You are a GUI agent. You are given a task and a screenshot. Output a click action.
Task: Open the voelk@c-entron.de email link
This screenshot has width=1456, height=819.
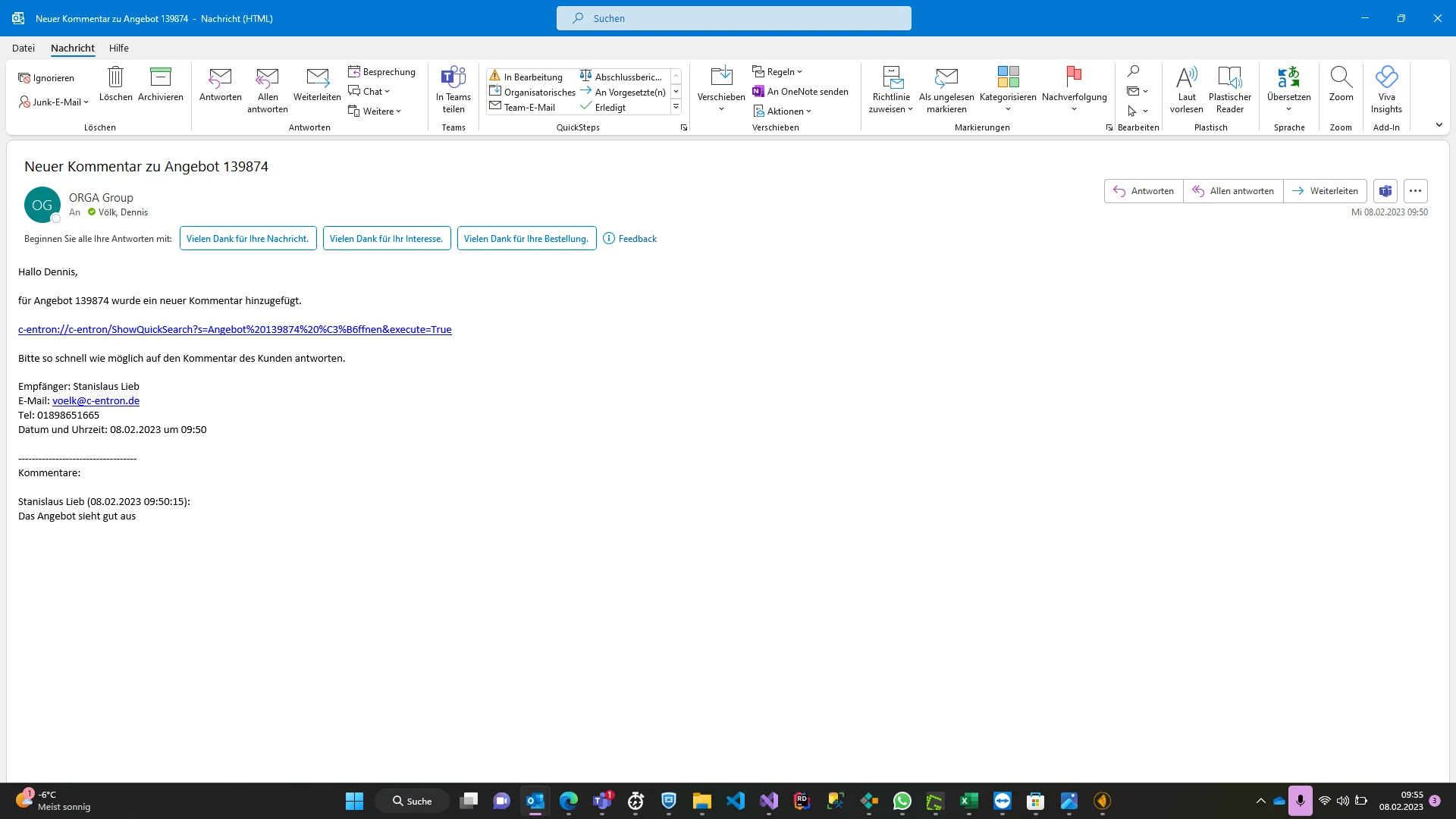pyautogui.click(x=95, y=400)
